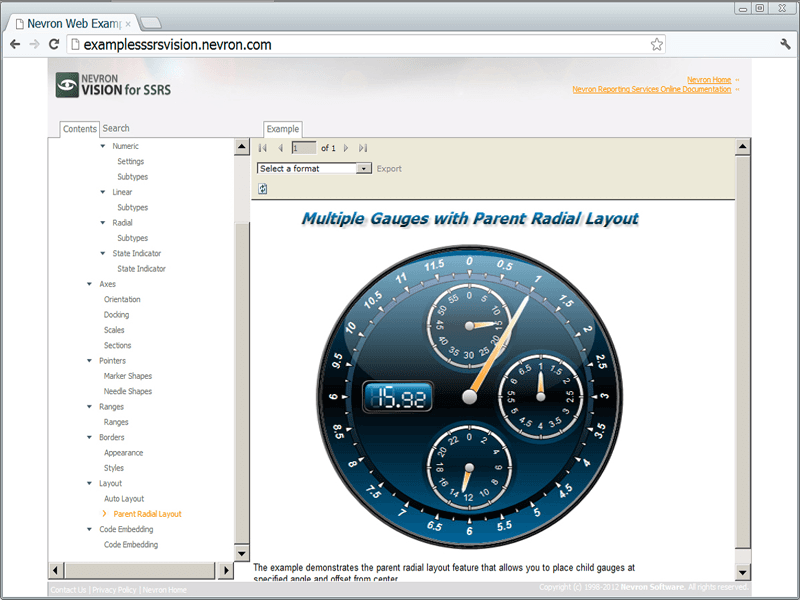Screen dimensions: 800x600
Task: Switch to the Contents tab
Action: pos(80,129)
